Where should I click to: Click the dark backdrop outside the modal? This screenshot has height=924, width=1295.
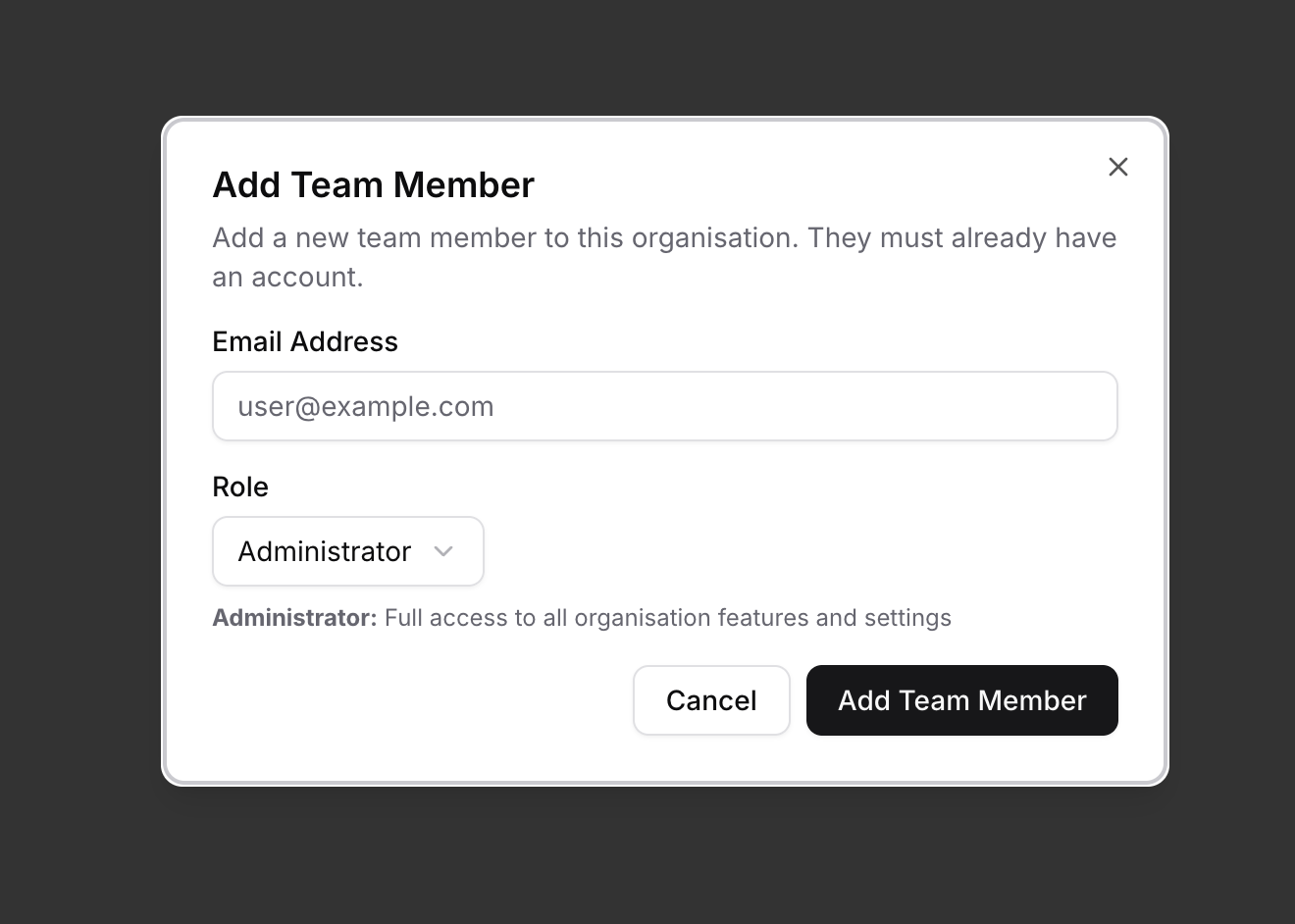78,461
